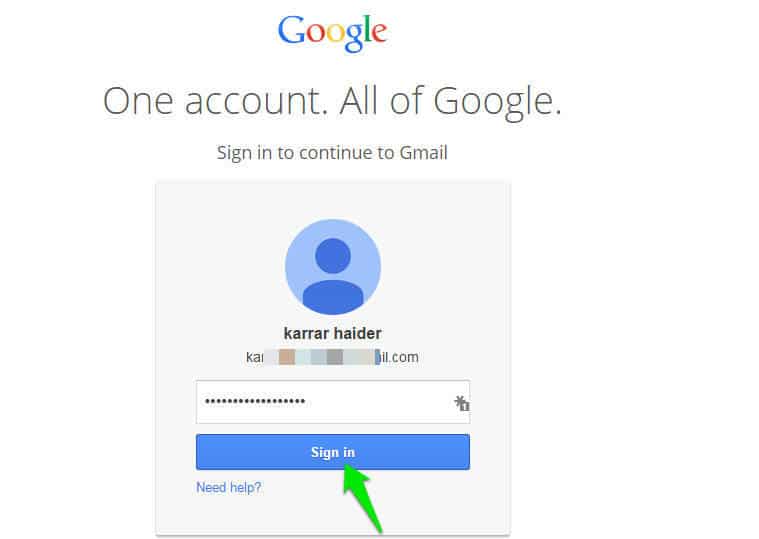Open the Need help? link
The width and height of the screenshot is (759, 539).
pyautogui.click(x=228, y=487)
